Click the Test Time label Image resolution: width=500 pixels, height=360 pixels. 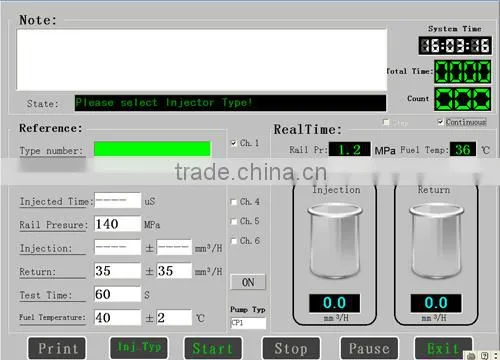[x=46, y=295]
